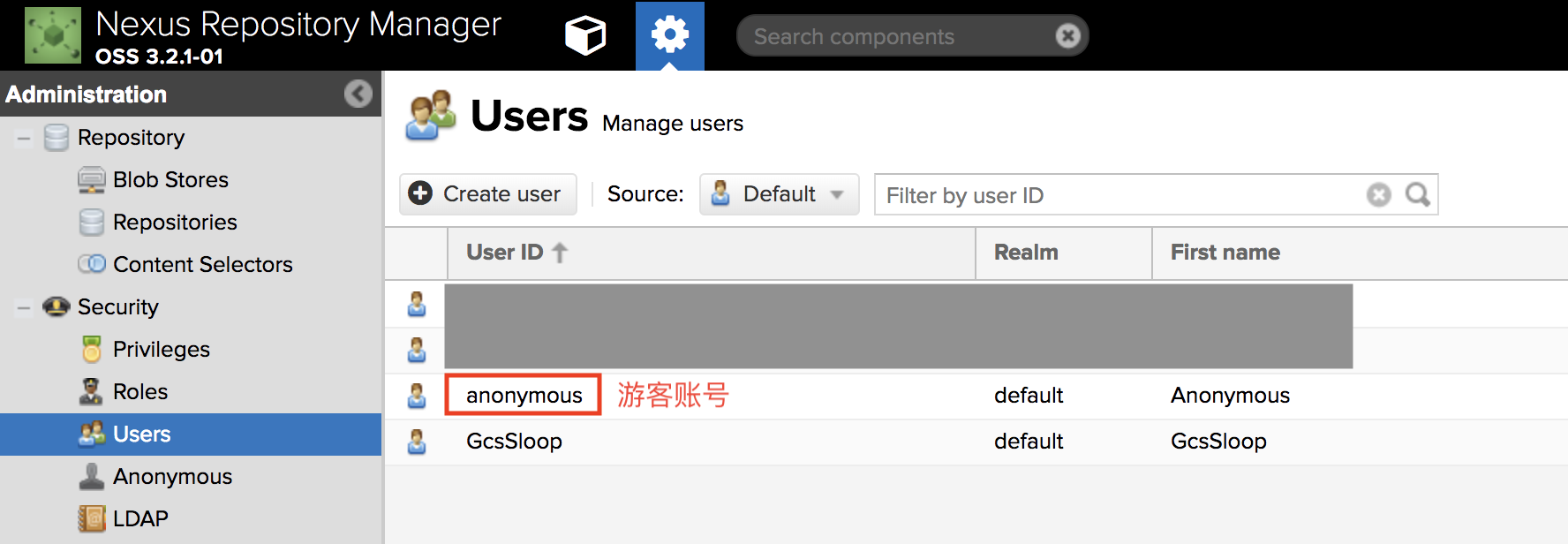
Task: Click the Blob Stores icon
Action: point(91,180)
